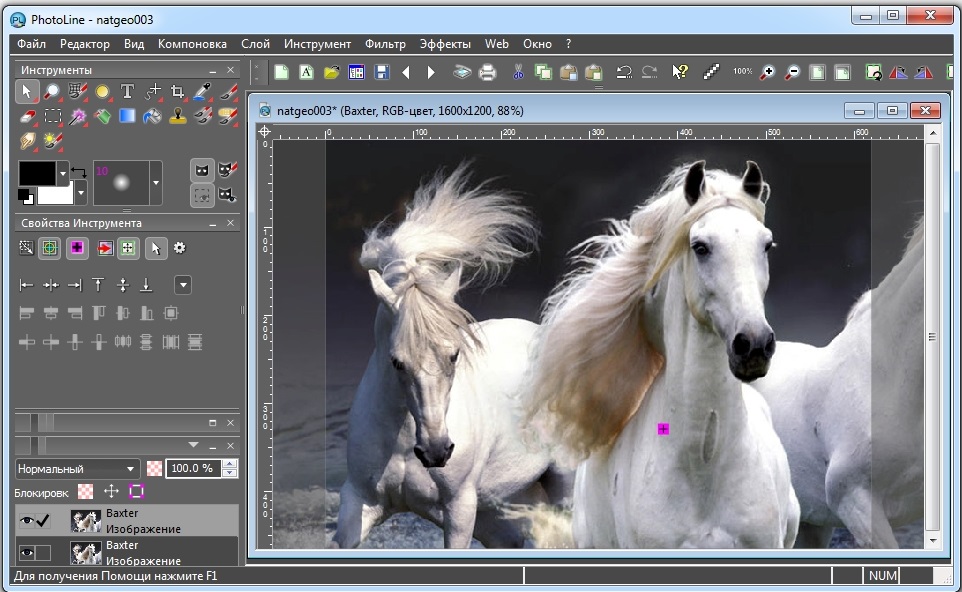This screenshot has height=592, width=962.
Task: Select the Text tool in Инструменты panel
Action: click(127, 92)
